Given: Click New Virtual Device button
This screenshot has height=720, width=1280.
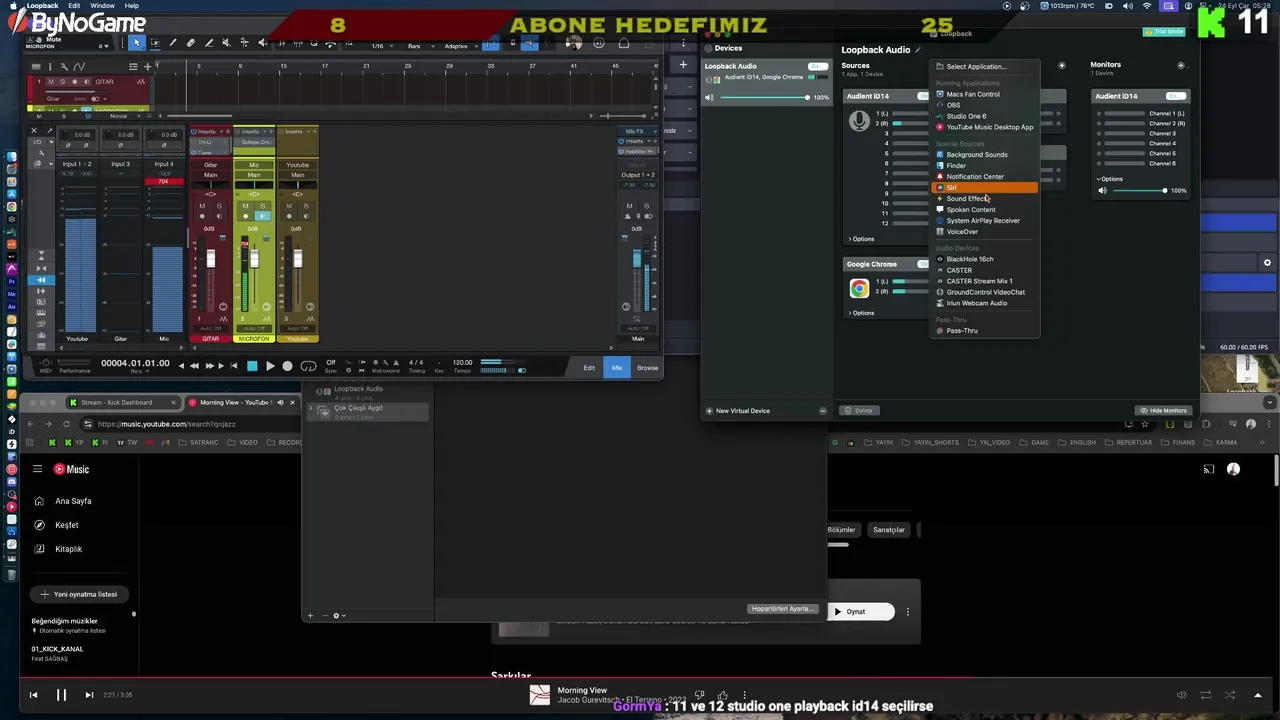Looking at the screenshot, I should pyautogui.click(x=738, y=411).
